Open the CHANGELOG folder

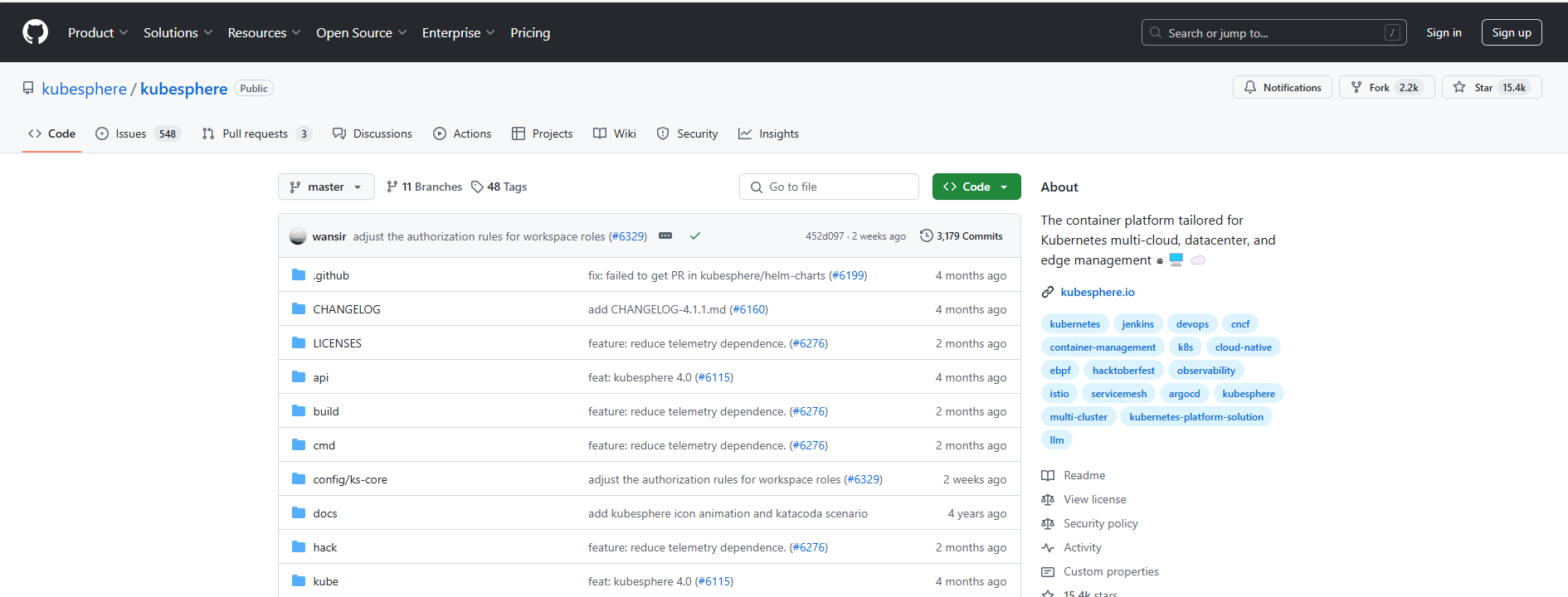347,309
